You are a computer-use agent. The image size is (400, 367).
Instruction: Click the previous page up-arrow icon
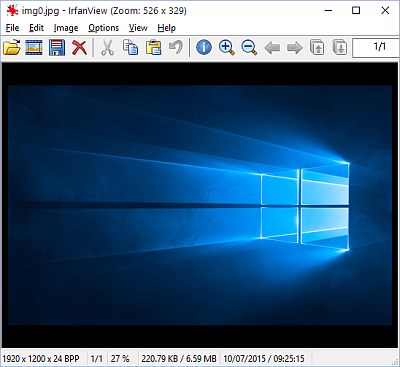tap(317, 47)
